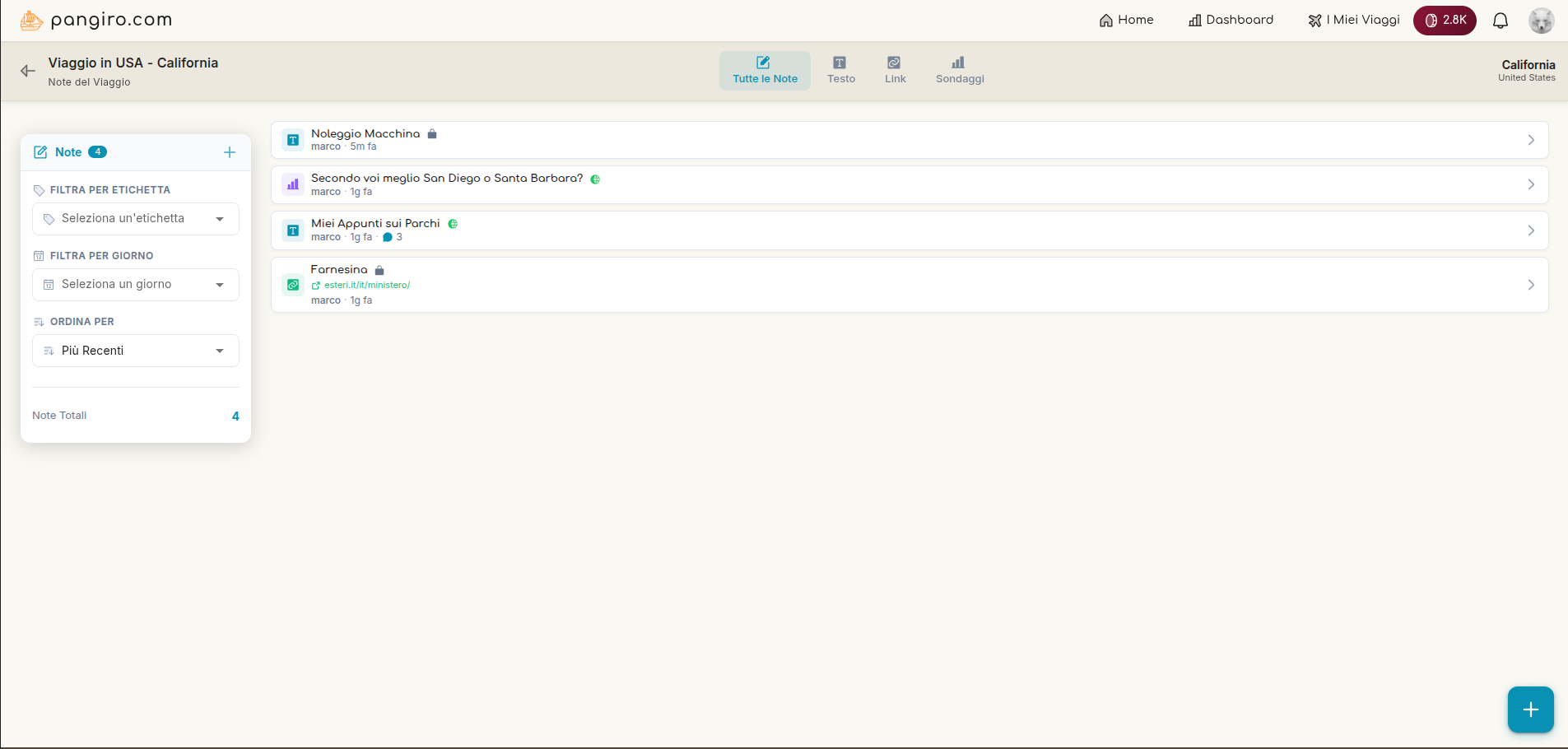This screenshot has width=1568, height=749.
Task: Open the user profile avatar
Action: 1541,21
